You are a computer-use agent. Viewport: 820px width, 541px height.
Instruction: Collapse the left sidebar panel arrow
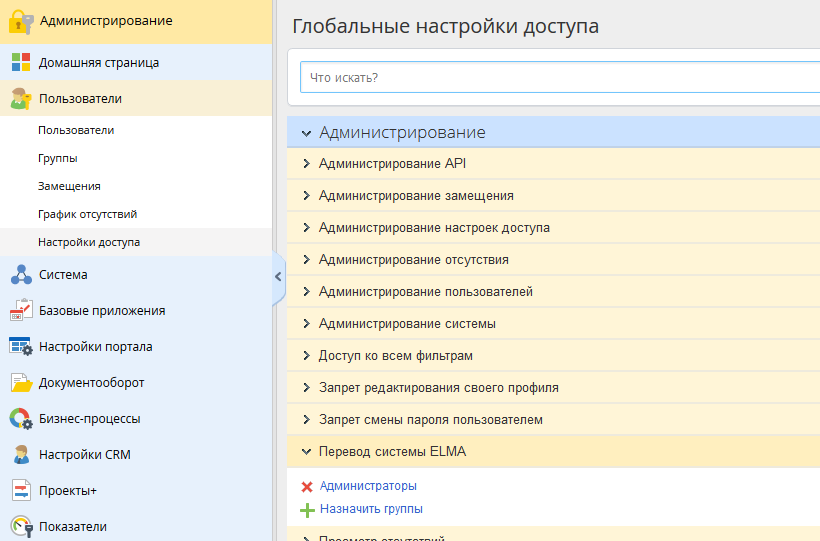[278, 277]
